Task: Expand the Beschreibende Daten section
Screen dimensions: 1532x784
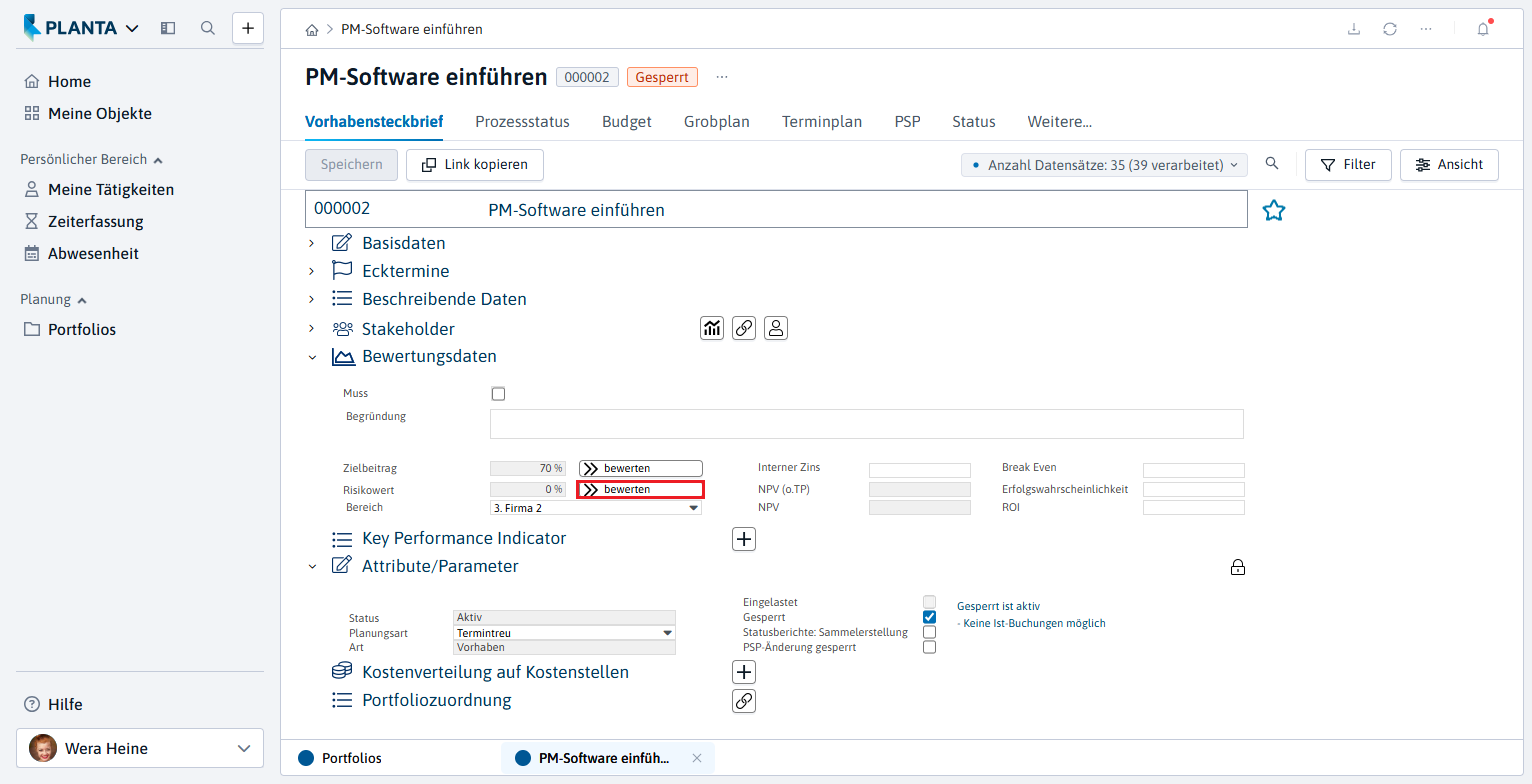Action: [312, 299]
